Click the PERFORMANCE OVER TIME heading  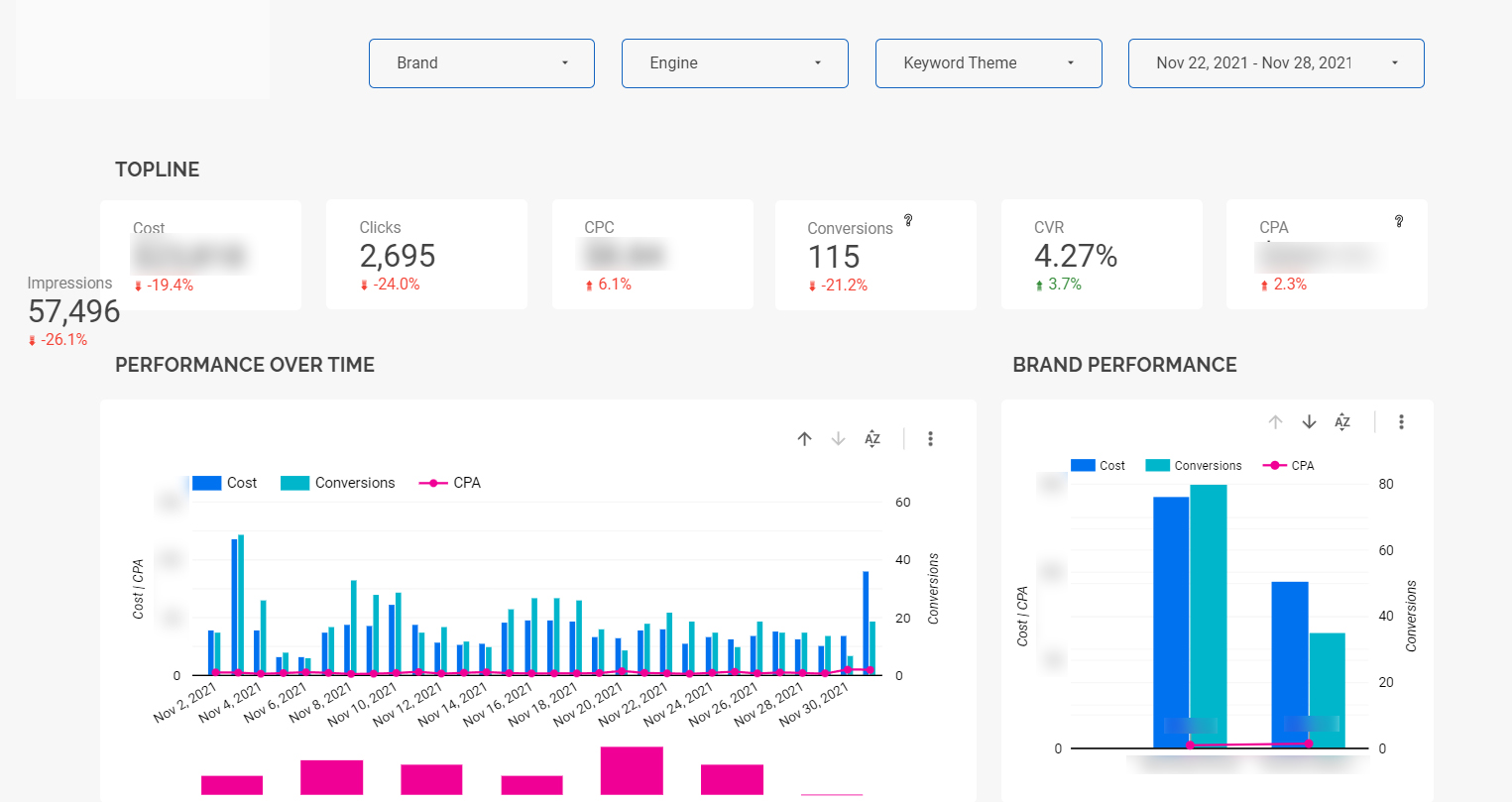click(245, 365)
